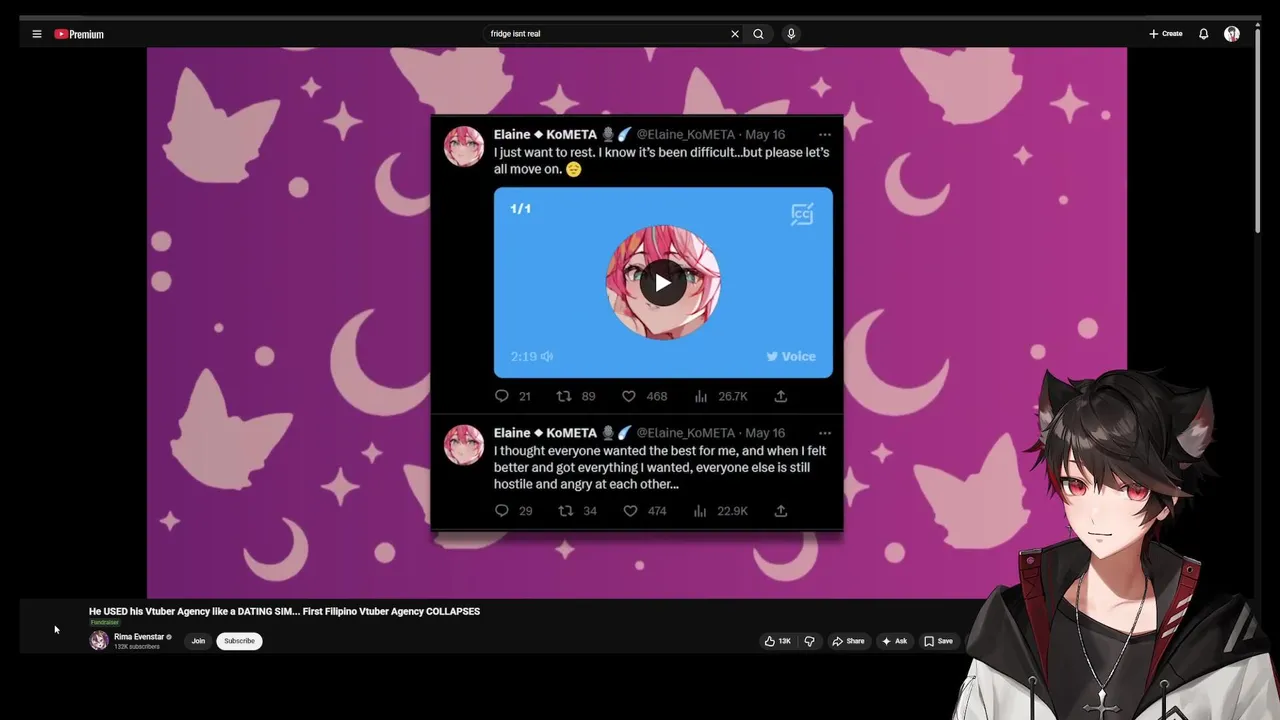Click retweet icon with 34 retweets
Viewport: 1280px width, 720px height.
[566, 511]
